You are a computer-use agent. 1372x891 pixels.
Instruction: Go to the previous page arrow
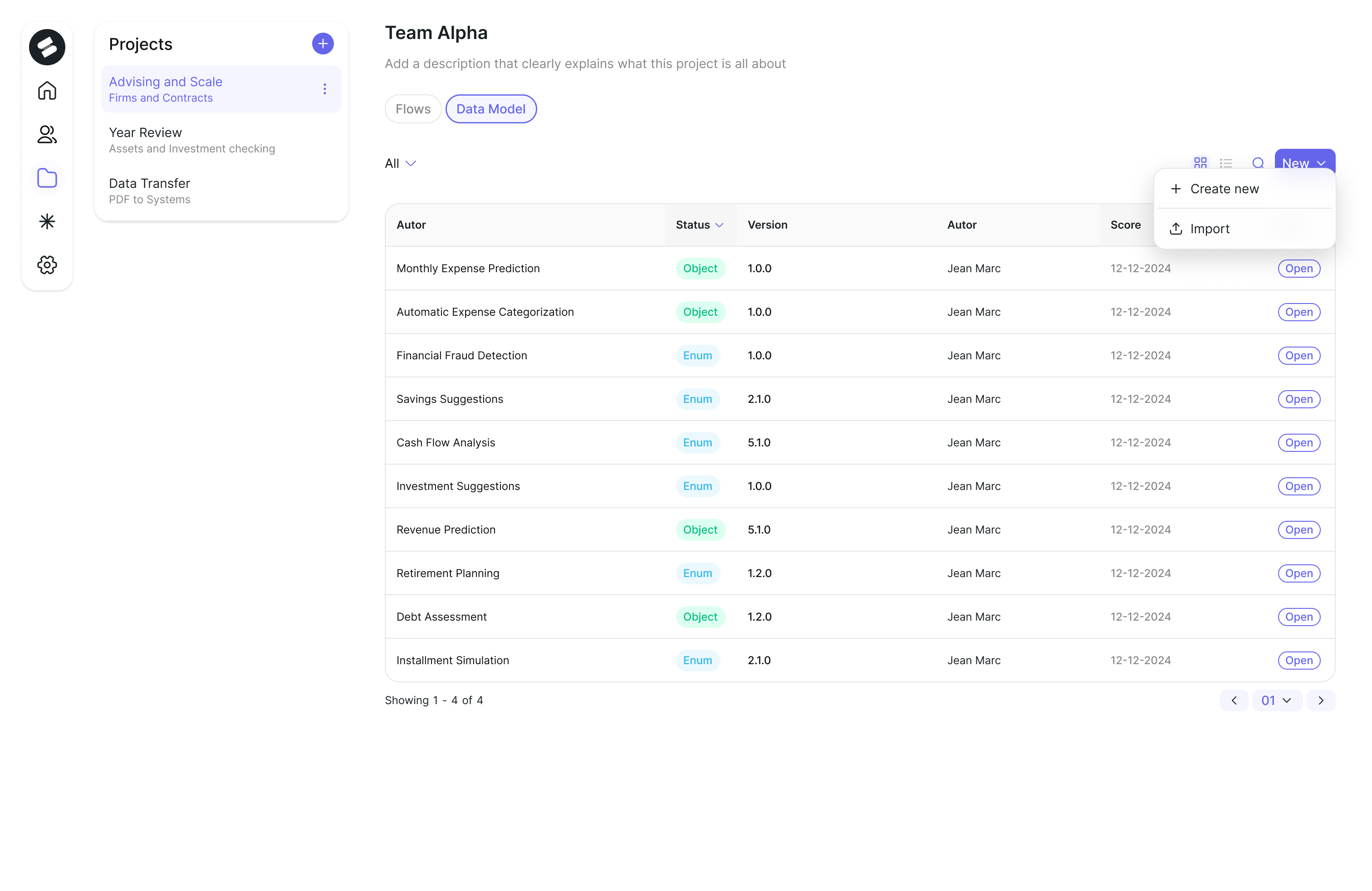[x=1234, y=700]
